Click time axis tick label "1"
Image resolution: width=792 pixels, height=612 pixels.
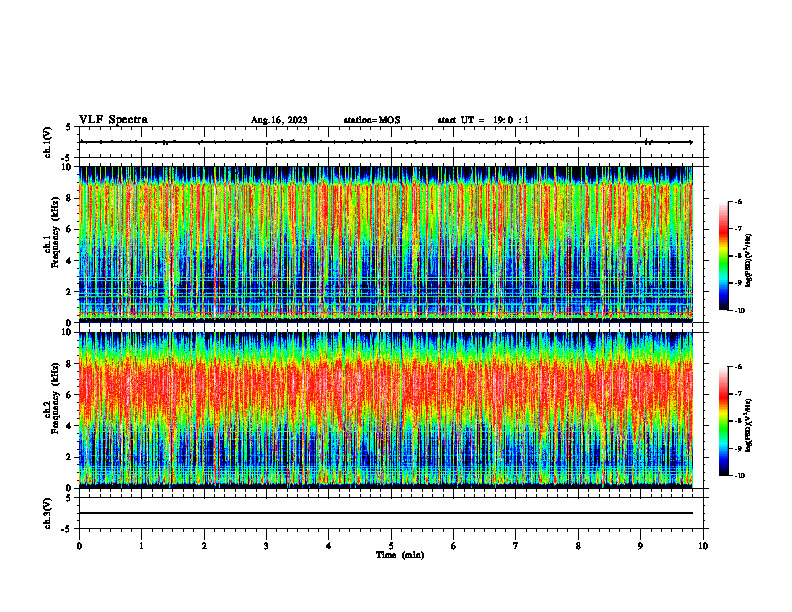[141, 546]
